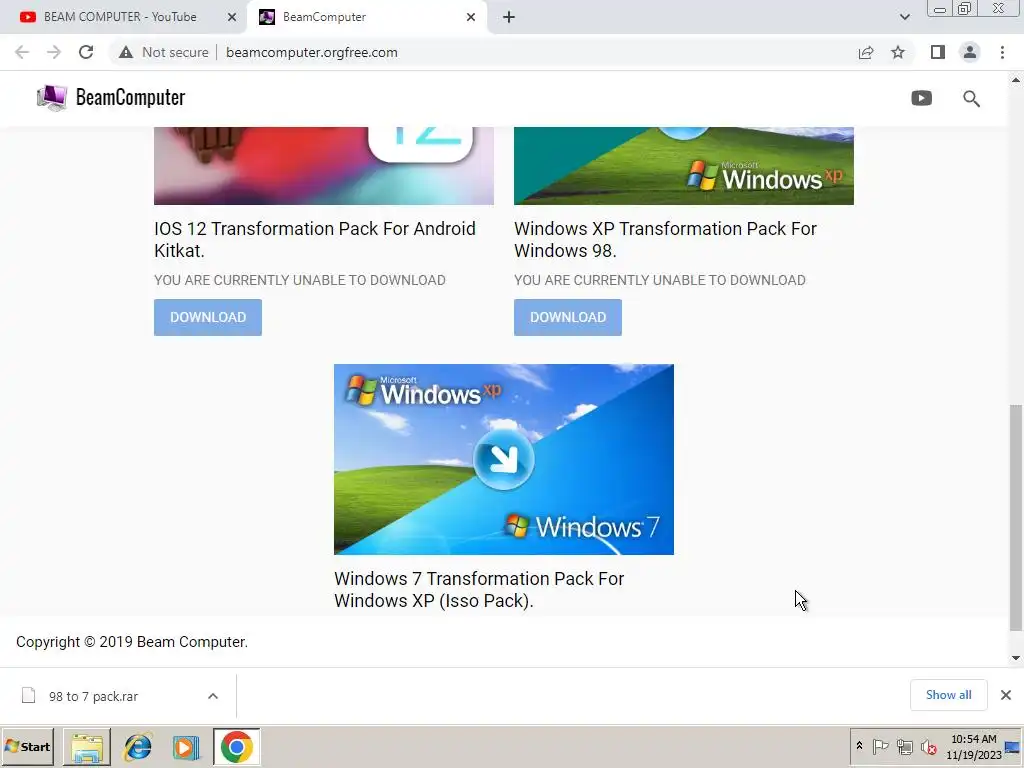Close the downloads bar
The height and width of the screenshot is (768, 1024).
pyautogui.click(x=1006, y=695)
